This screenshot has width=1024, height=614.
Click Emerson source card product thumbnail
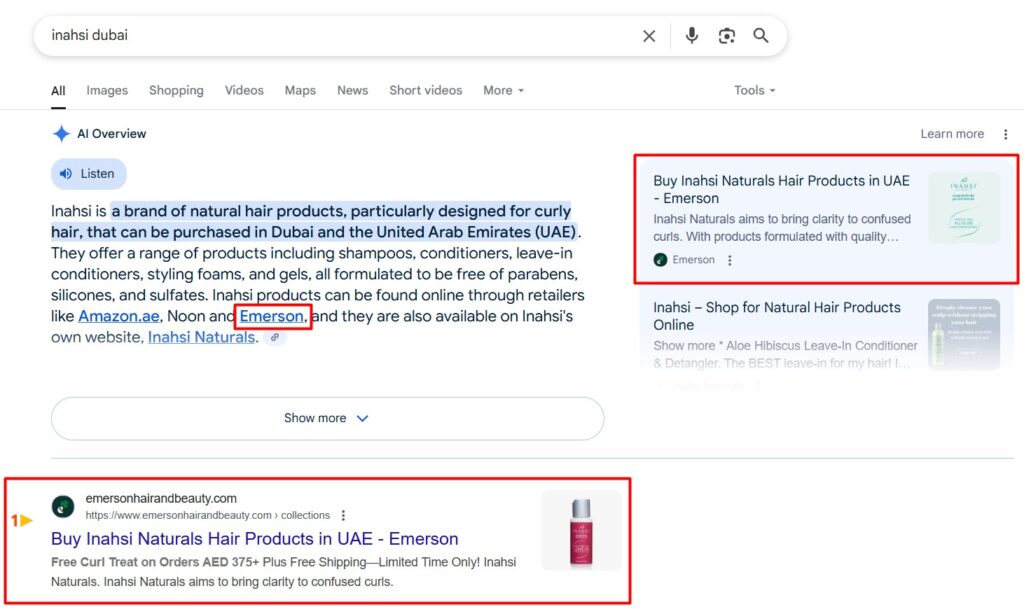pyautogui.click(x=964, y=208)
